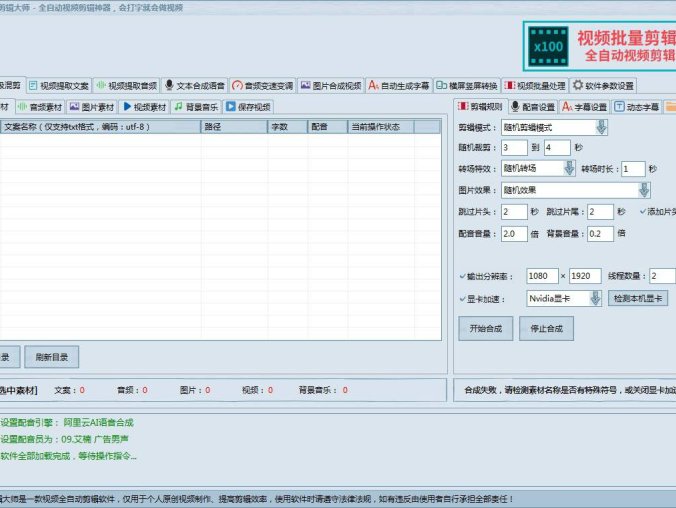Expand the 转场特效 随机转场 dropdown
Screen dimensions: 676x508
tap(569, 168)
